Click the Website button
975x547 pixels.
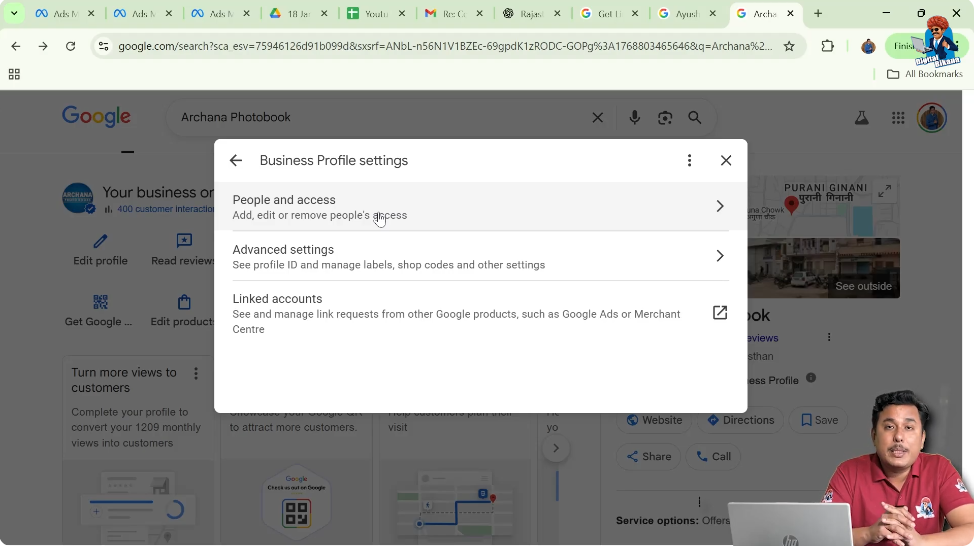[654, 420]
